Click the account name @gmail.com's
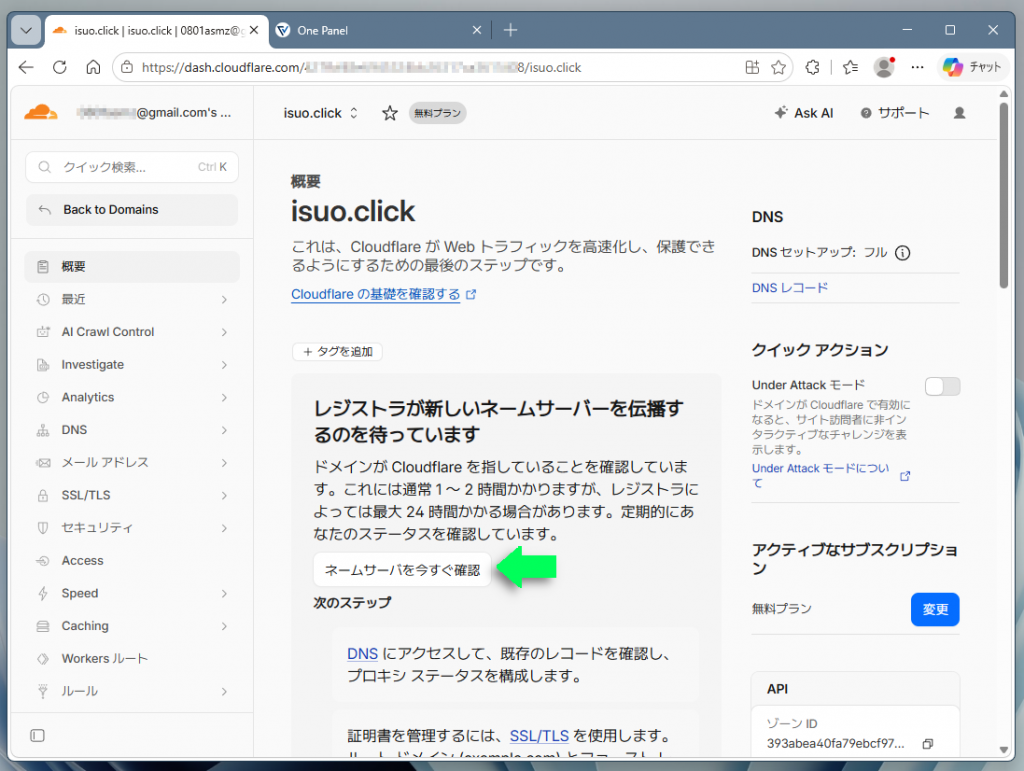This screenshot has height=771, width=1024. pyautogui.click(x=153, y=112)
